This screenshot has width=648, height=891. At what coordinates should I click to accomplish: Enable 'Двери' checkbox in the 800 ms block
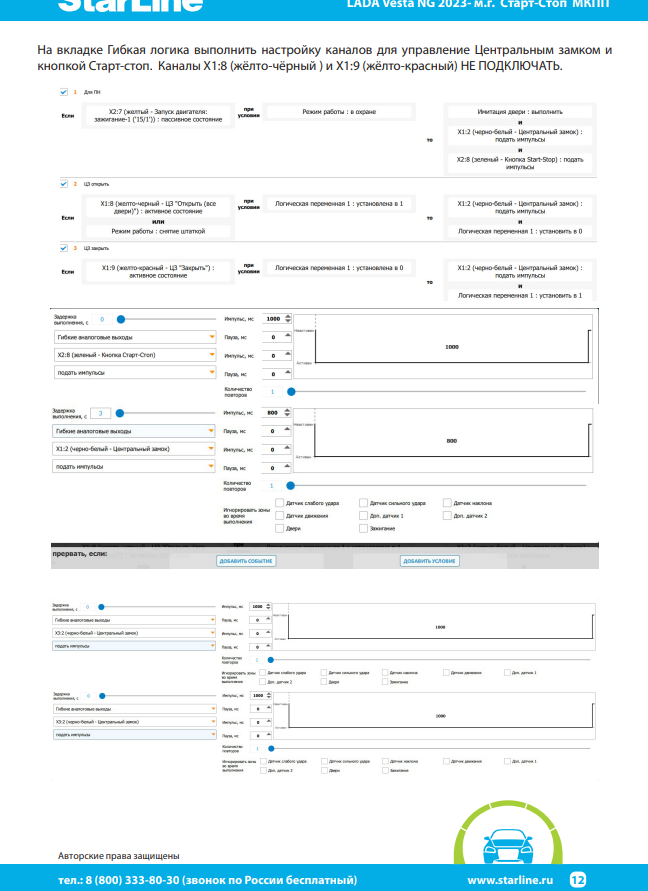coord(280,528)
